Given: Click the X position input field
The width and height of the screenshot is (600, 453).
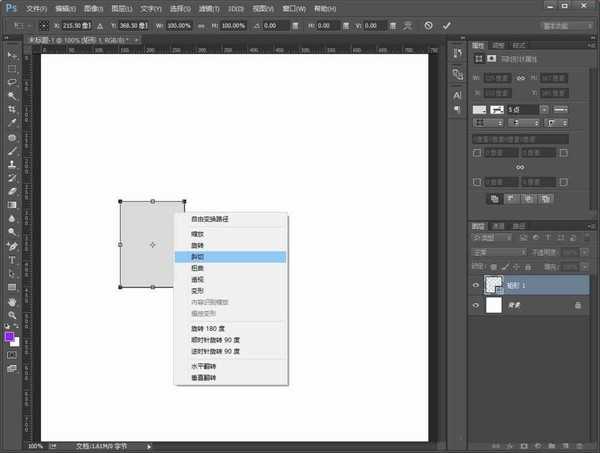Looking at the screenshot, I should click(x=77, y=25).
